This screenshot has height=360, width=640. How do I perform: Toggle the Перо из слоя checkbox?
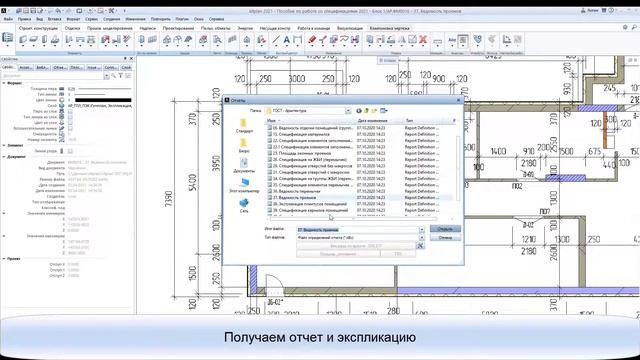[70, 111]
